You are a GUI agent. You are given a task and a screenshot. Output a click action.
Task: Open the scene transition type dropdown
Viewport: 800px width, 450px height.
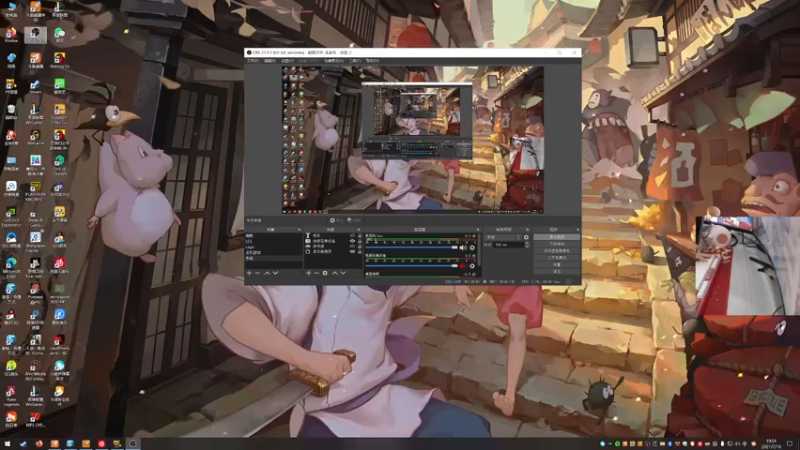(503, 237)
